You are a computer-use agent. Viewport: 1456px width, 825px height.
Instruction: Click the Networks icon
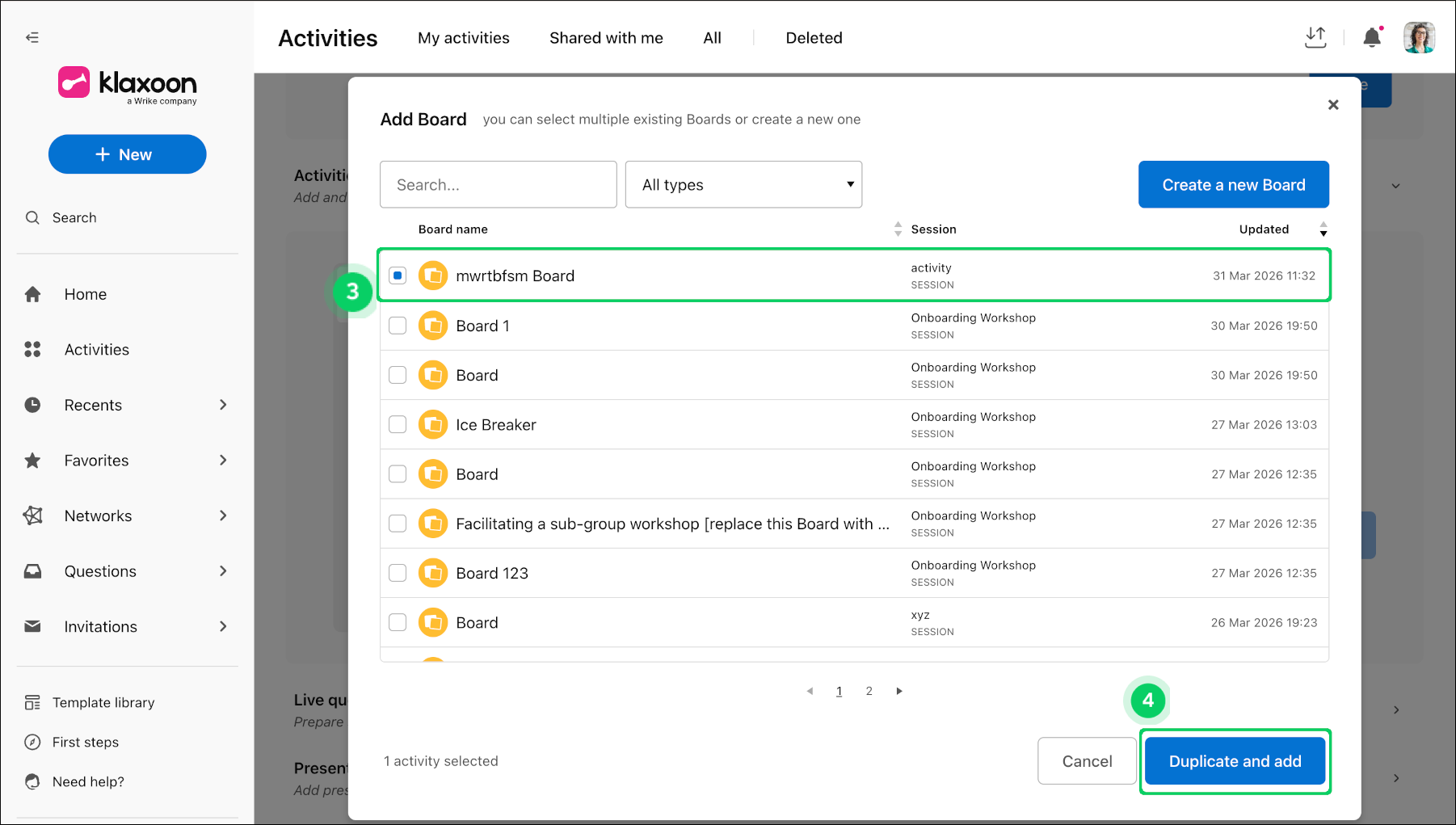point(32,516)
